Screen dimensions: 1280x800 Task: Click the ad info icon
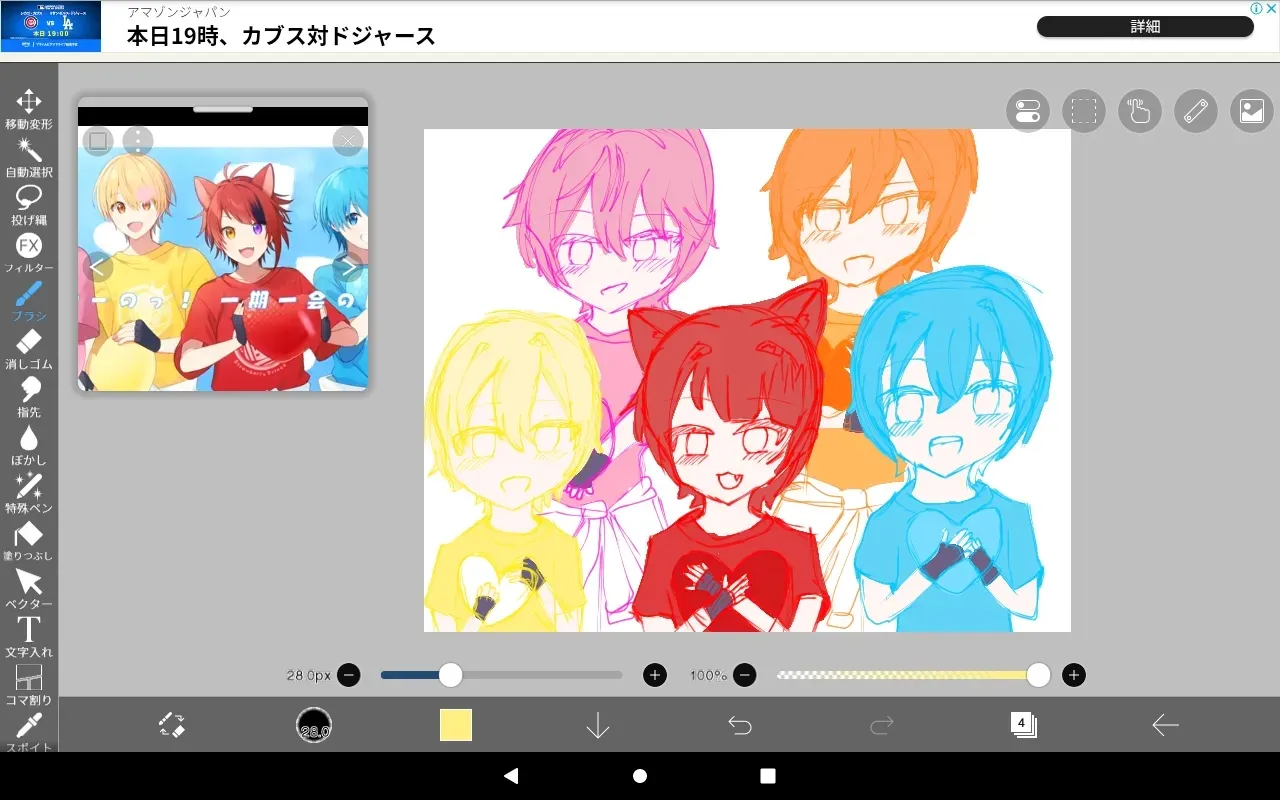[1256, 8]
